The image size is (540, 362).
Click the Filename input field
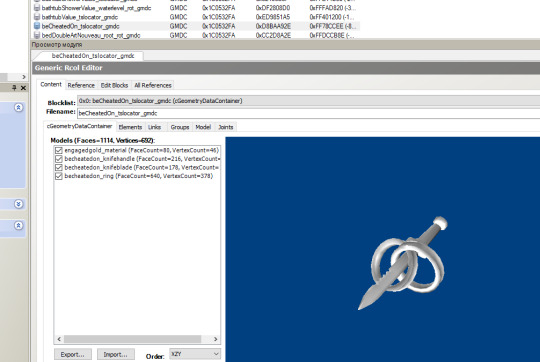[x=309, y=113]
